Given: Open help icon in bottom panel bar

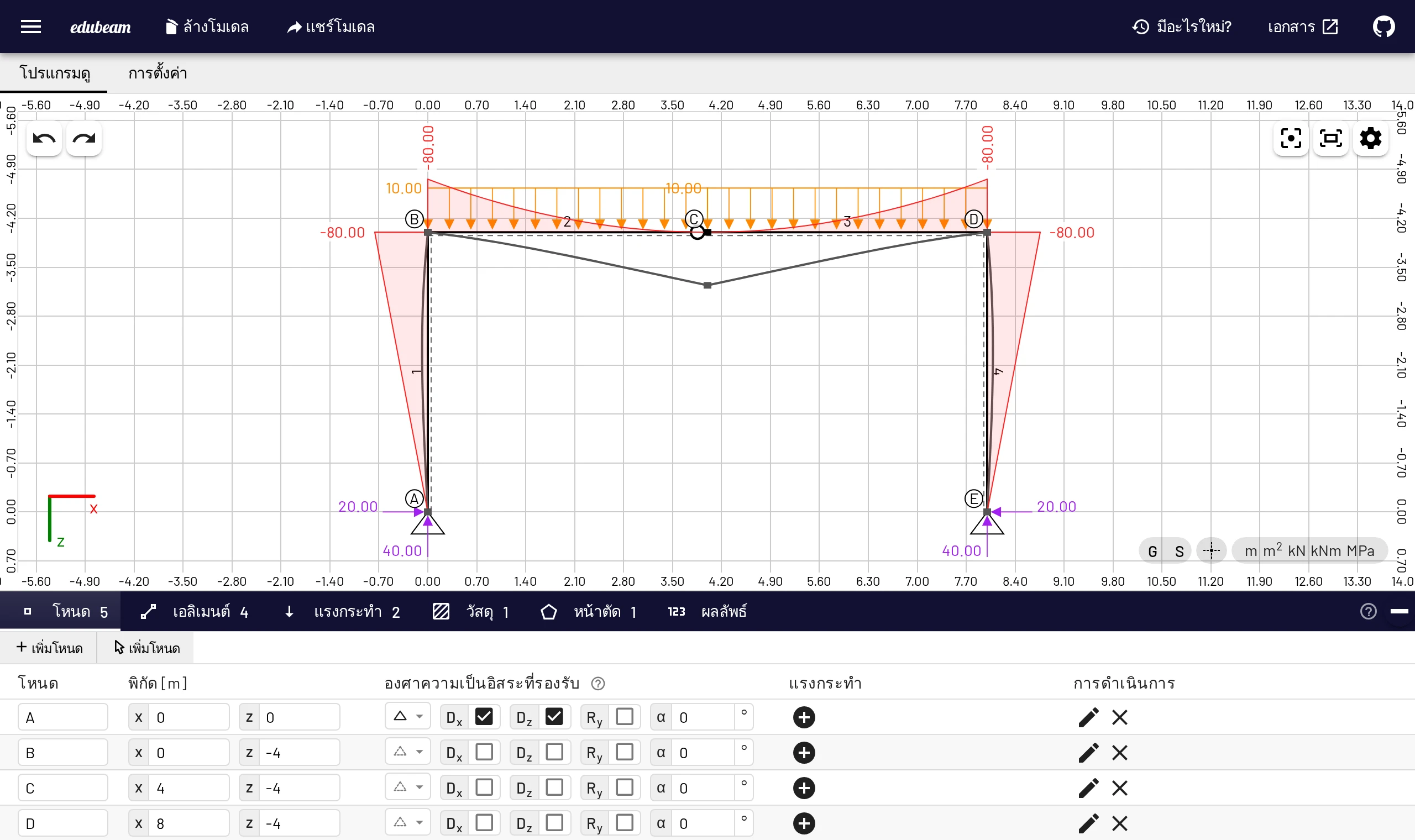Looking at the screenshot, I should [1368, 612].
